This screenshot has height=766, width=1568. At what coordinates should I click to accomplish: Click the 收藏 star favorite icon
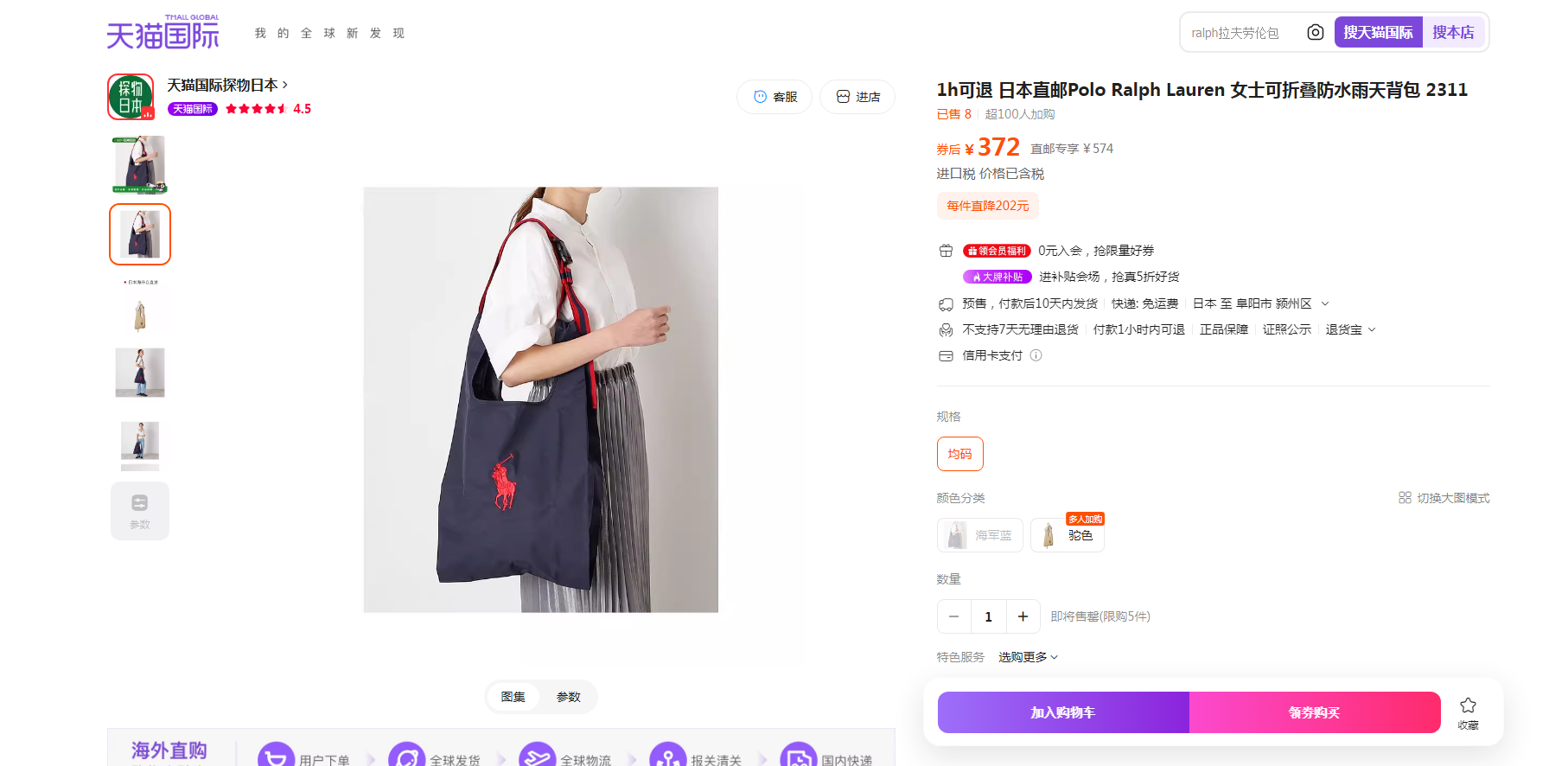[x=1468, y=705]
